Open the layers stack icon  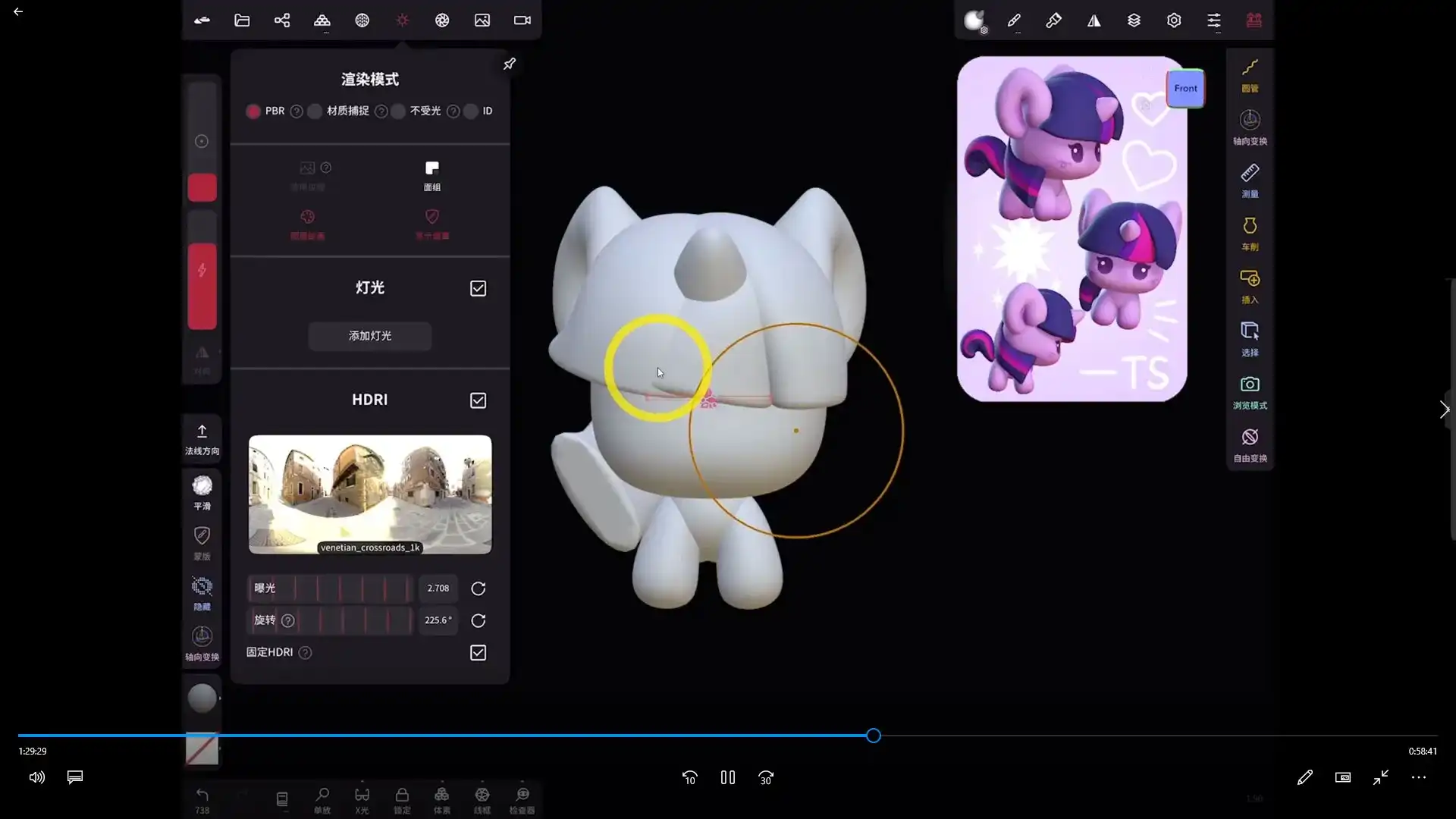click(1134, 20)
